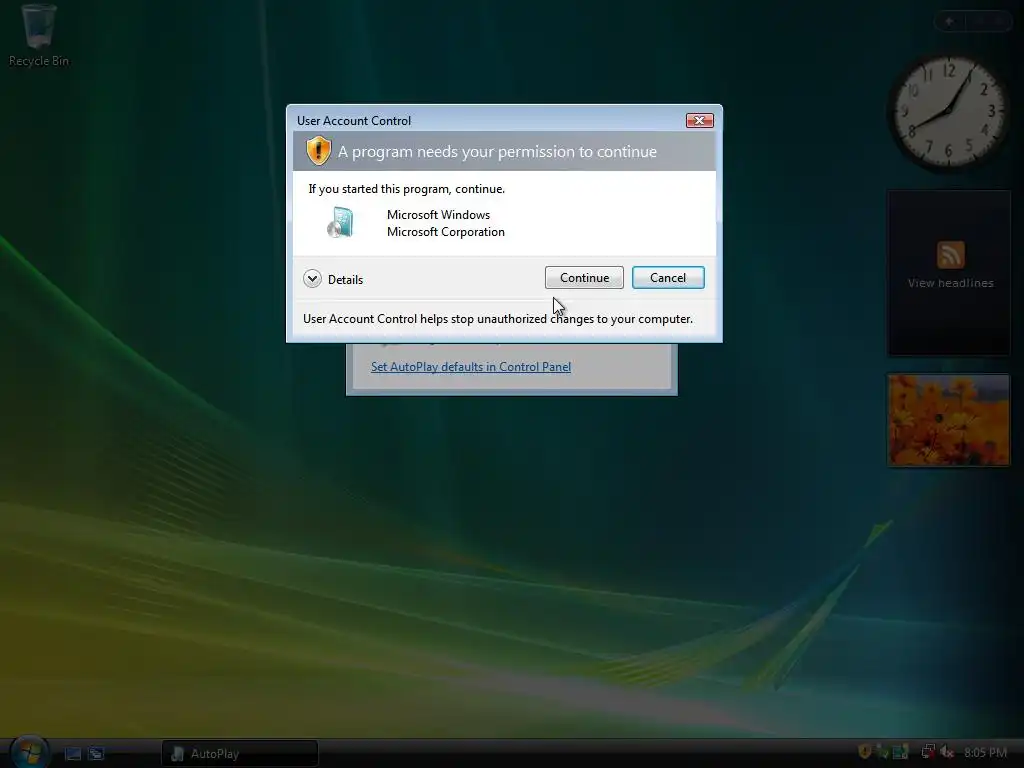Expand the Details section
This screenshot has width=1024, height=768.
coord(333,280)
